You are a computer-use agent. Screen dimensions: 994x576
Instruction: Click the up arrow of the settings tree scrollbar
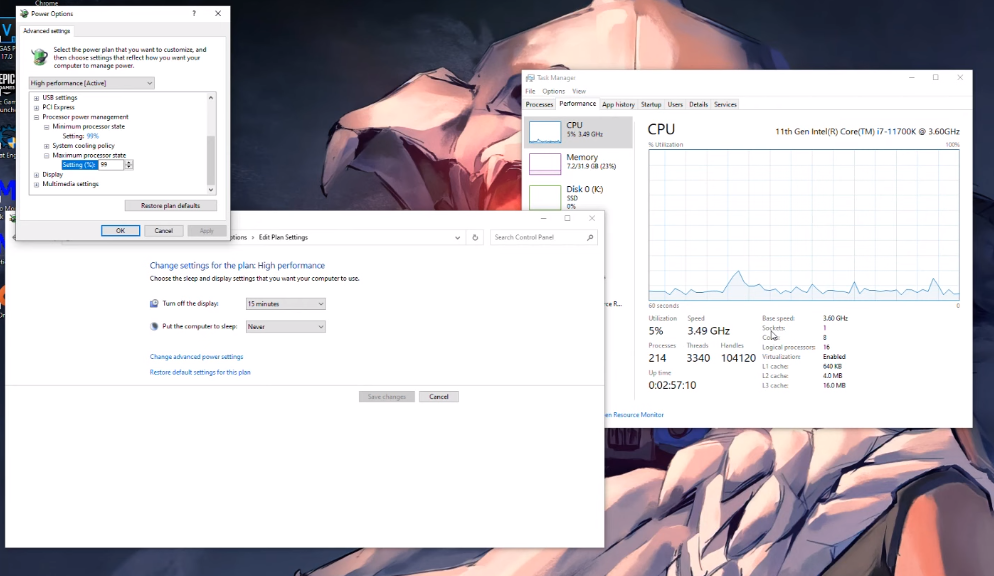tap(211, 98)
